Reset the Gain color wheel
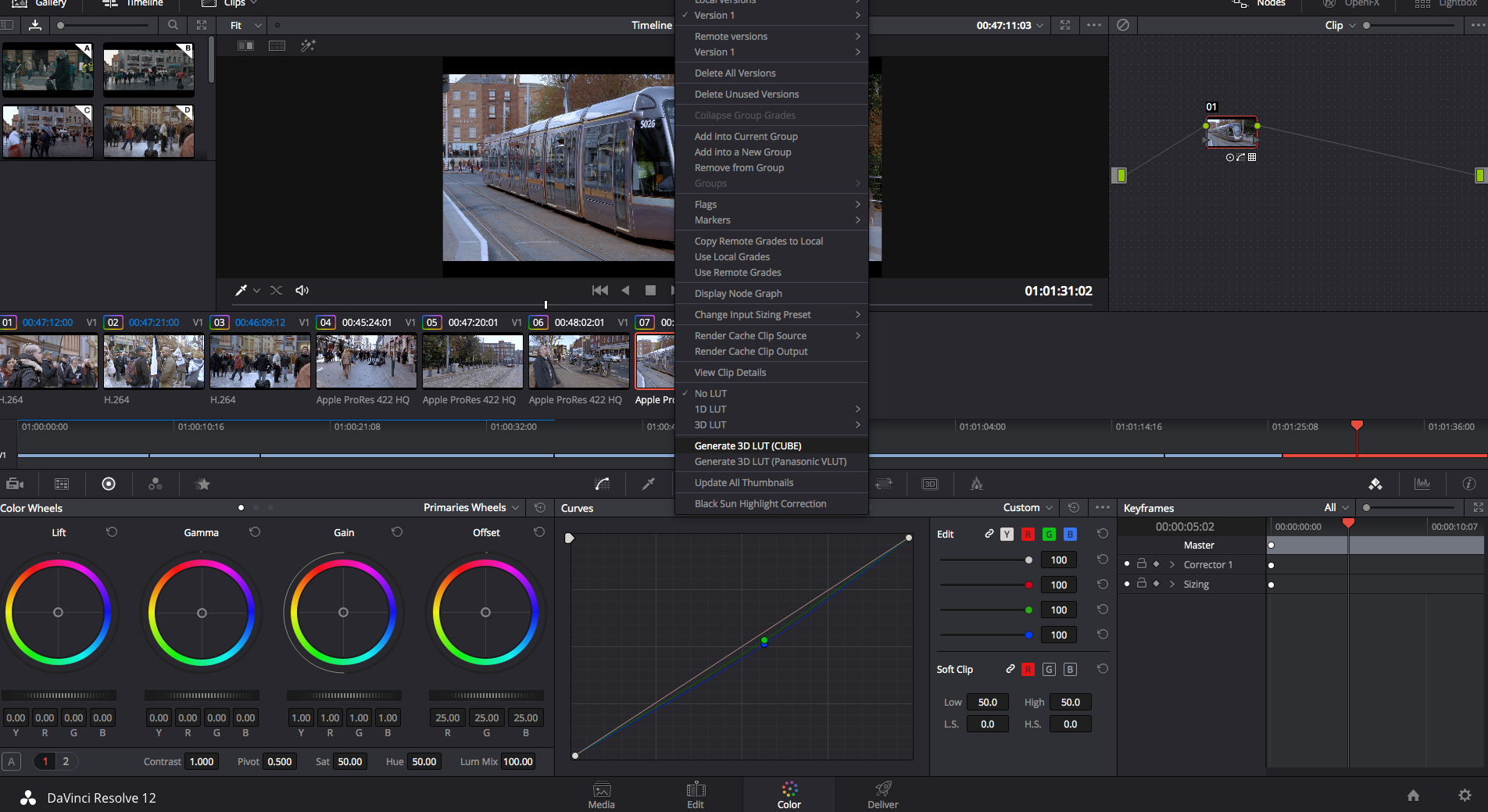Viewport: 1488px width, 812px height. tap(397, 531)
